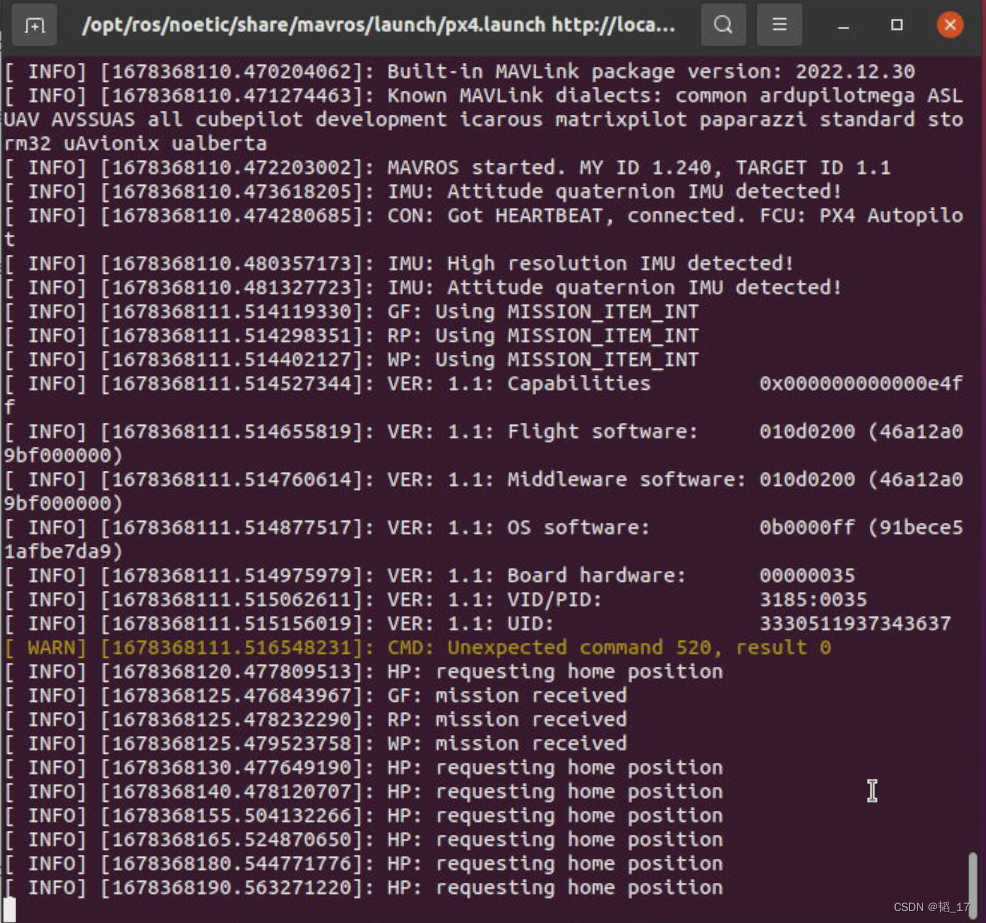
Task: Click the home position line at 1678368120
Action: 363,672
